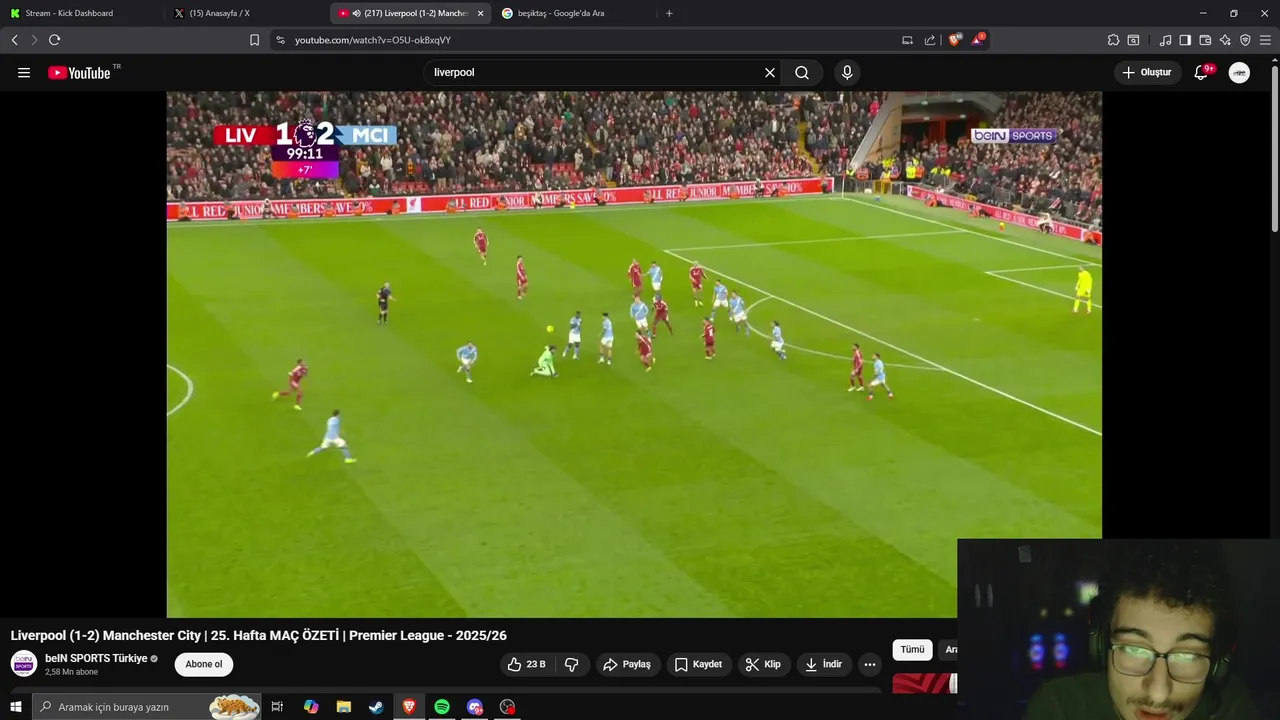The width and height of the screenshot is (1280, 720).
Task: Like the video with the thumbs up
Action: pos(526,664)
